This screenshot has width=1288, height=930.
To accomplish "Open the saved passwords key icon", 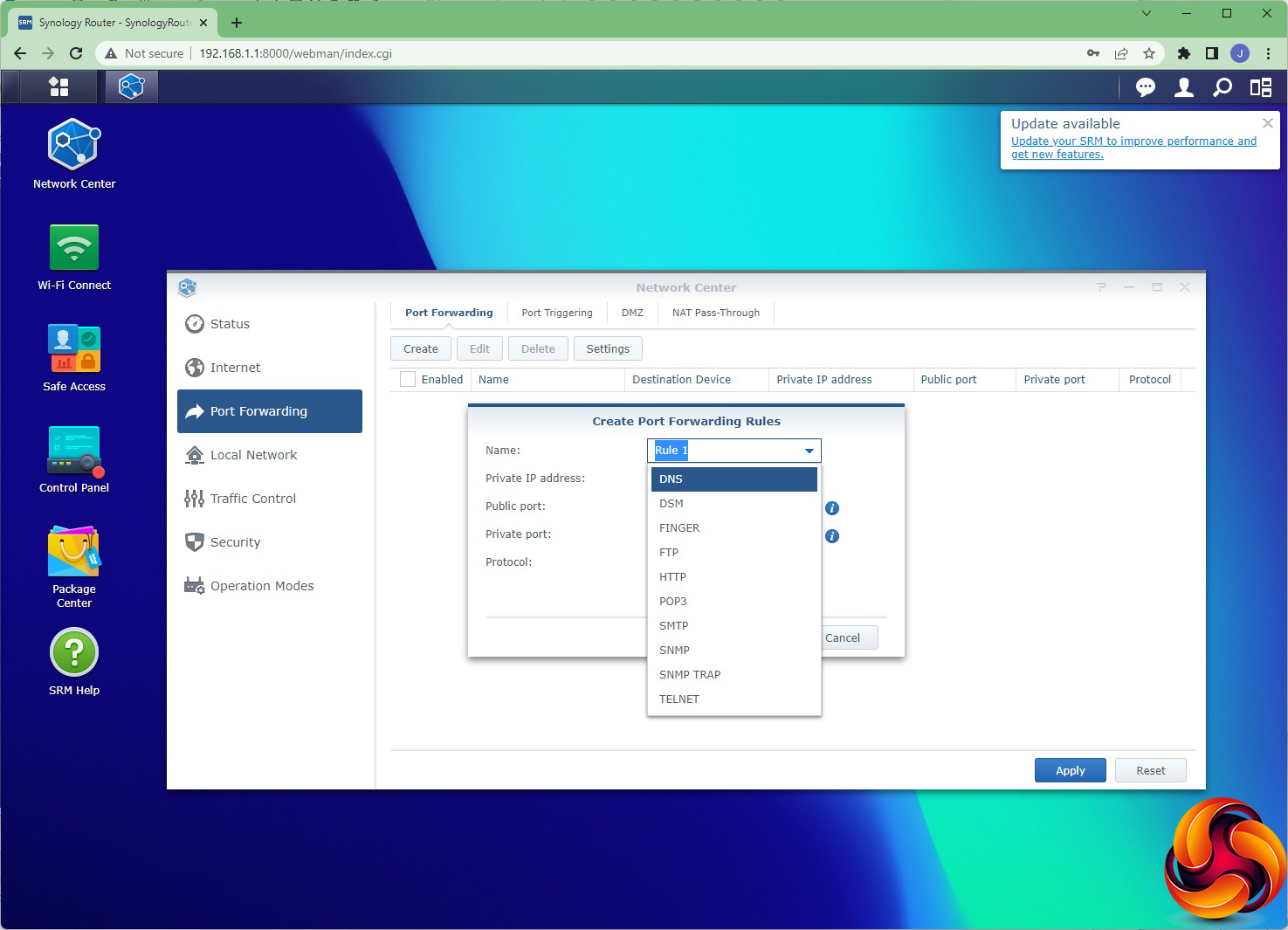I will pyautogui.click(x=1092, y=53).
